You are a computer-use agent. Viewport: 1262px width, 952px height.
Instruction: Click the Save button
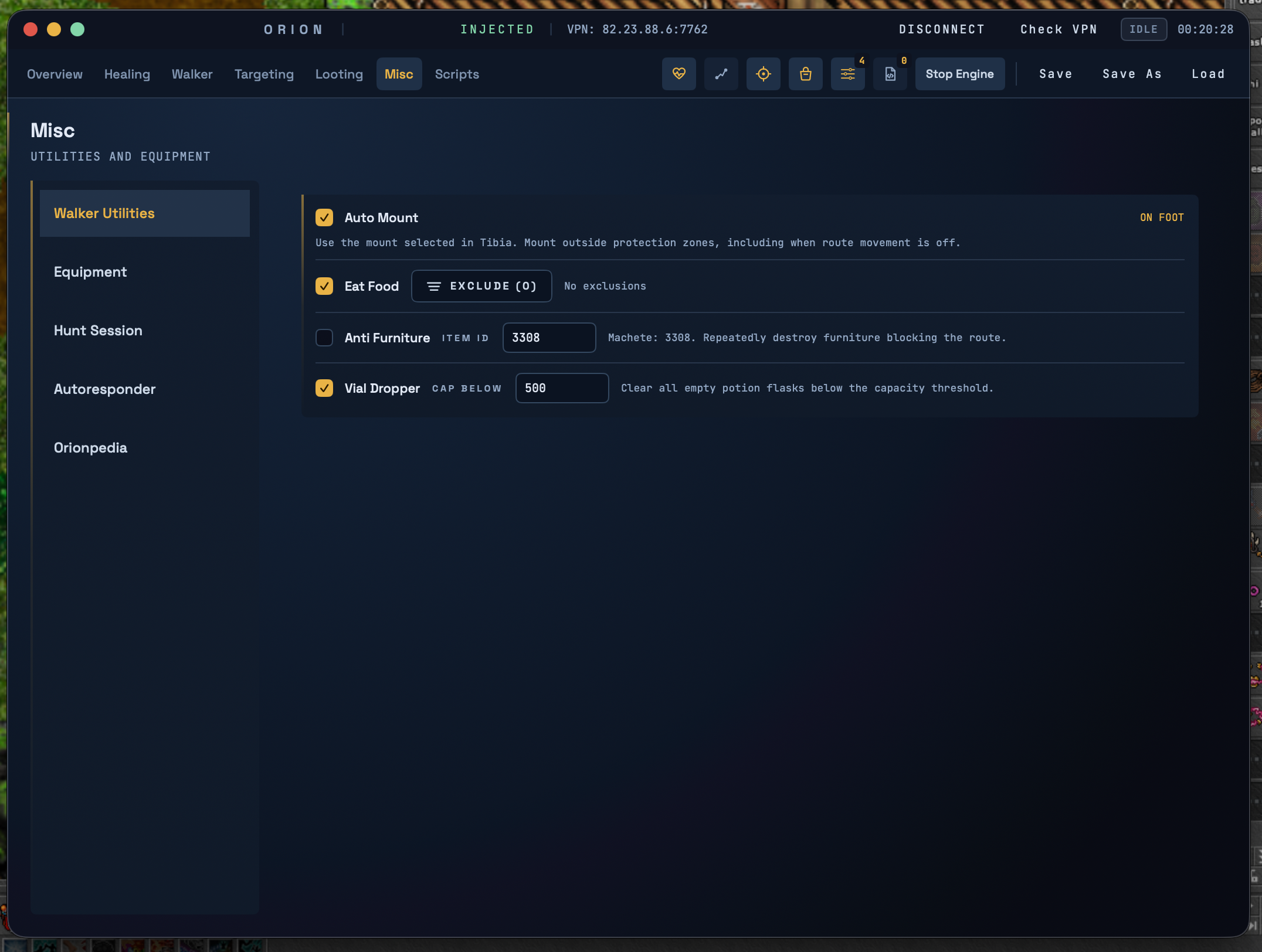[x=1056, y=74]
